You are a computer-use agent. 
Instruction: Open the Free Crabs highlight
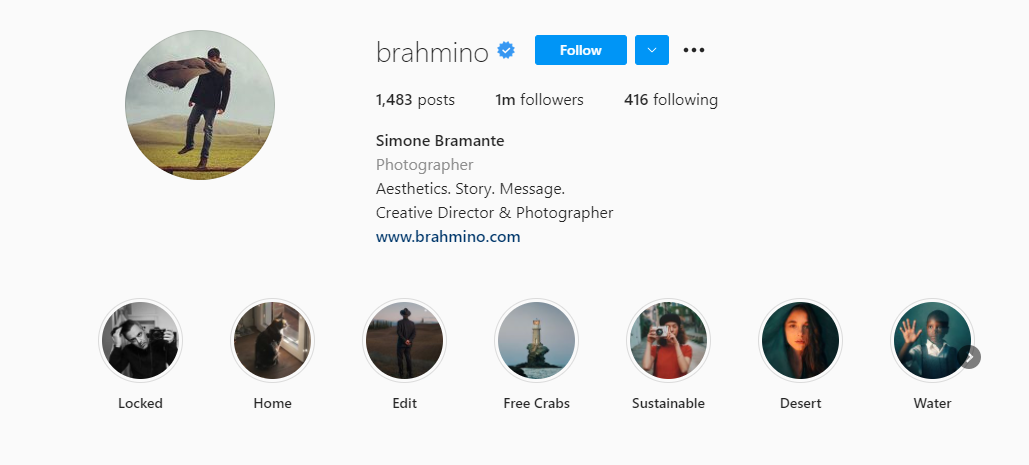click(x=536, y=341)
